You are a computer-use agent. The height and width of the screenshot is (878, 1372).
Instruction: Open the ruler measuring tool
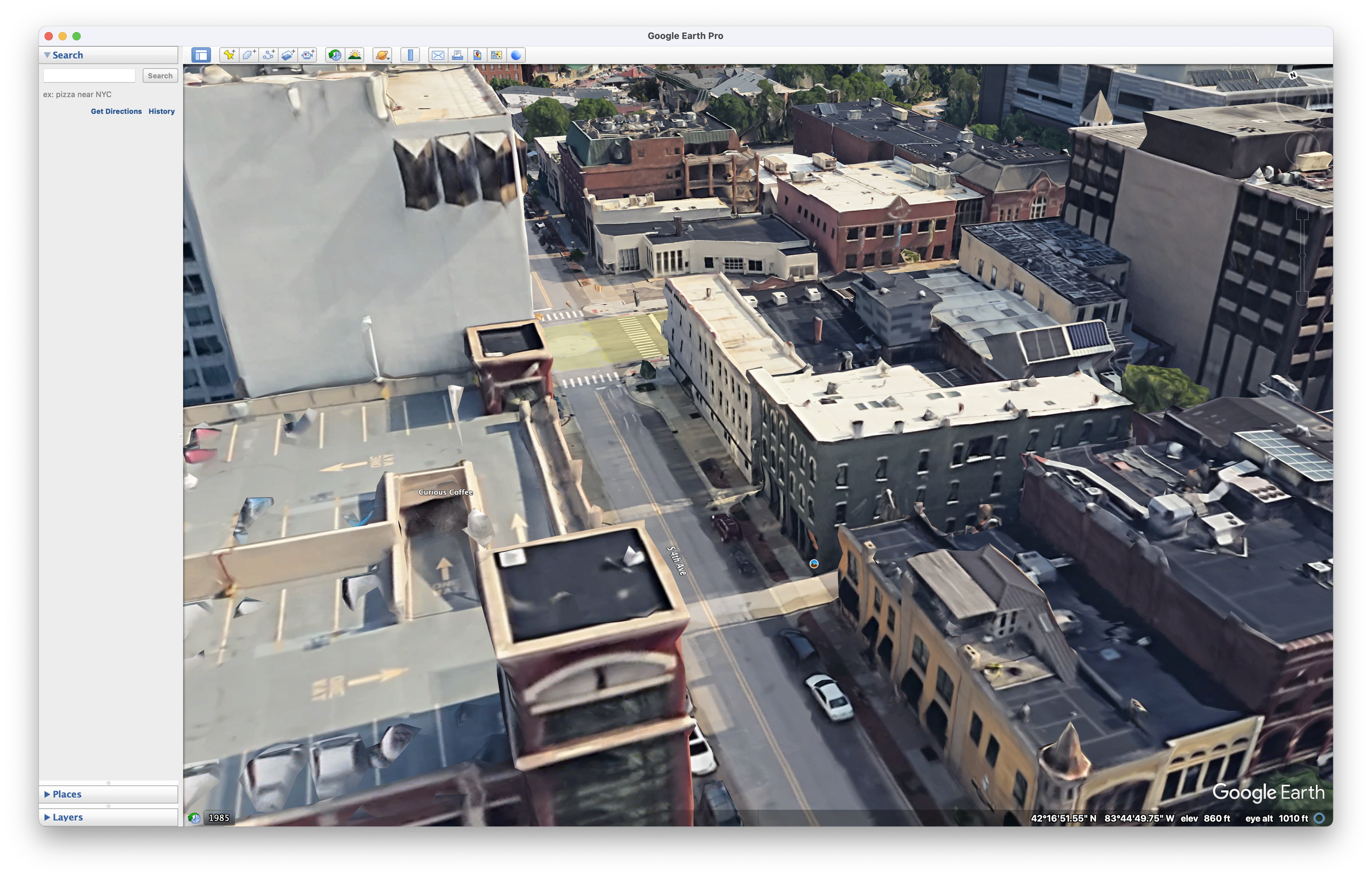tap(410, 55)
